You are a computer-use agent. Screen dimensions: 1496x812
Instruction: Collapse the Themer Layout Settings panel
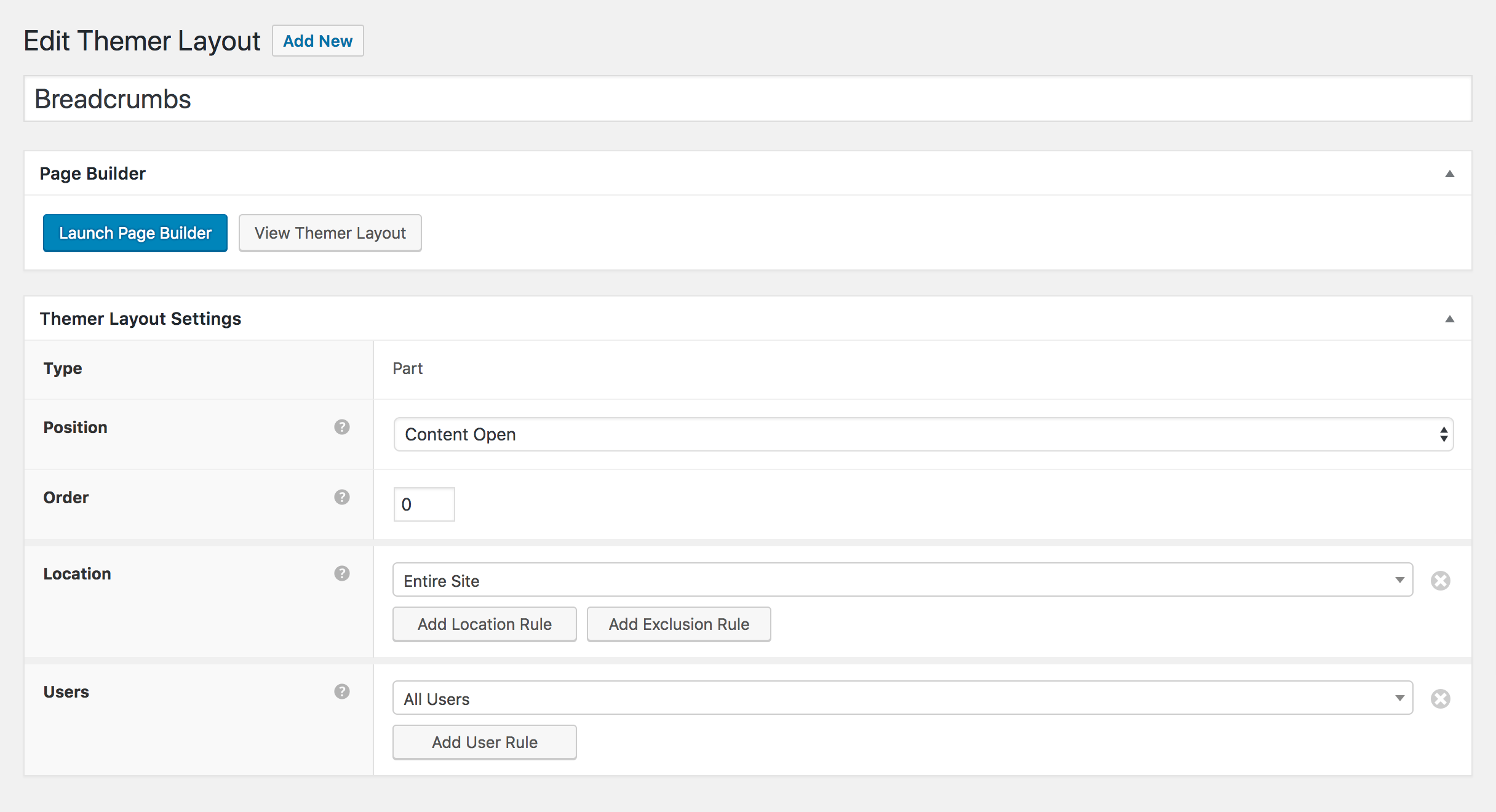point(1450,319)
